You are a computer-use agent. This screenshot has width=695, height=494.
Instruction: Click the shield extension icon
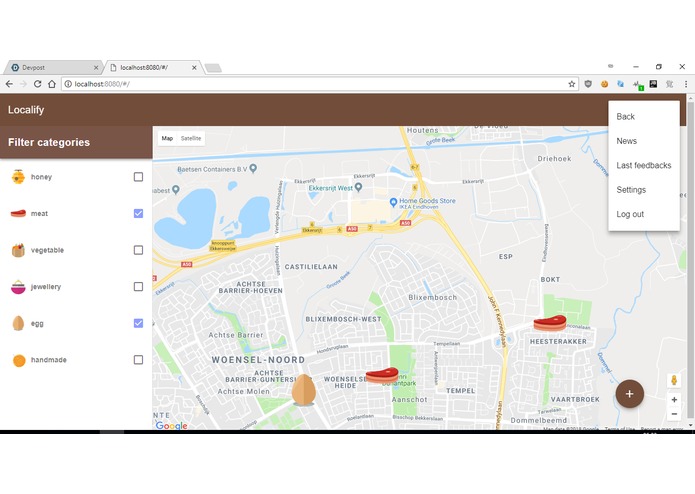[588, 84]
